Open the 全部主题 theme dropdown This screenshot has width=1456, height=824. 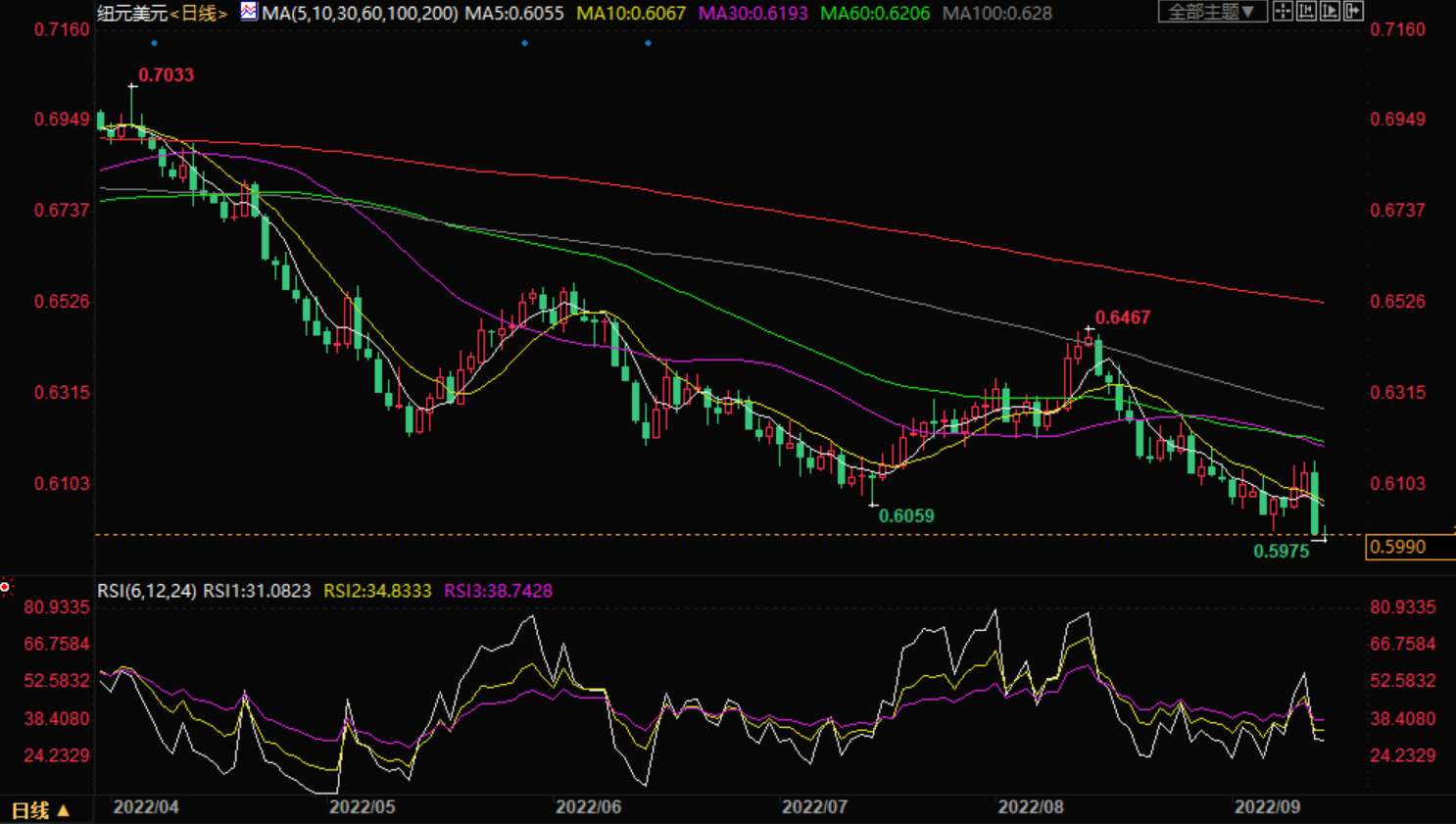tap(1211, 12)
